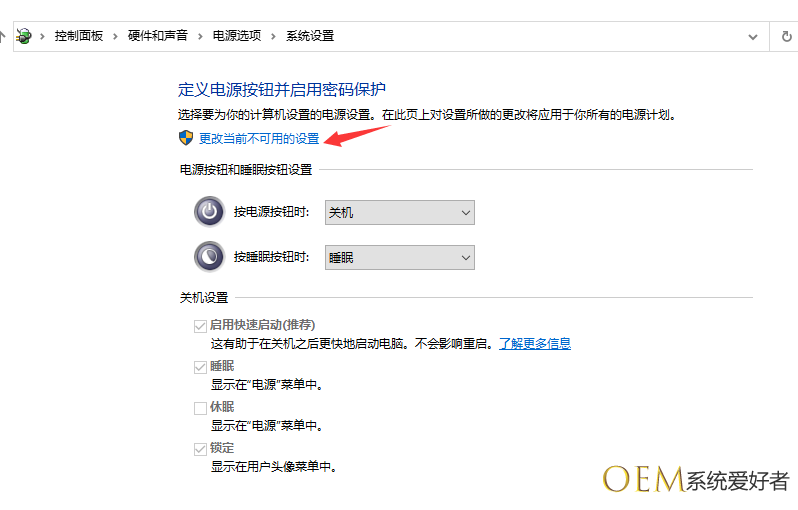Go to 电源选项 in the breadcrumb

237,36
